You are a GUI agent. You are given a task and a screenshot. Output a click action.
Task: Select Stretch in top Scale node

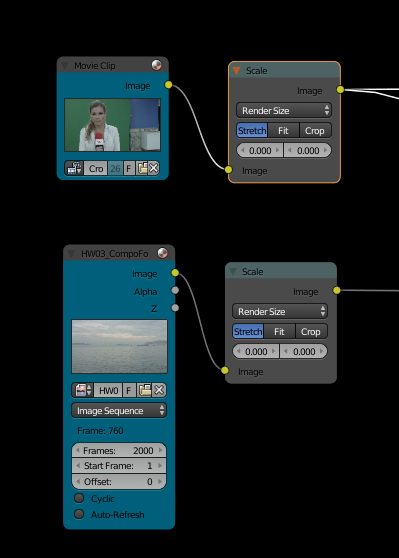252,131
